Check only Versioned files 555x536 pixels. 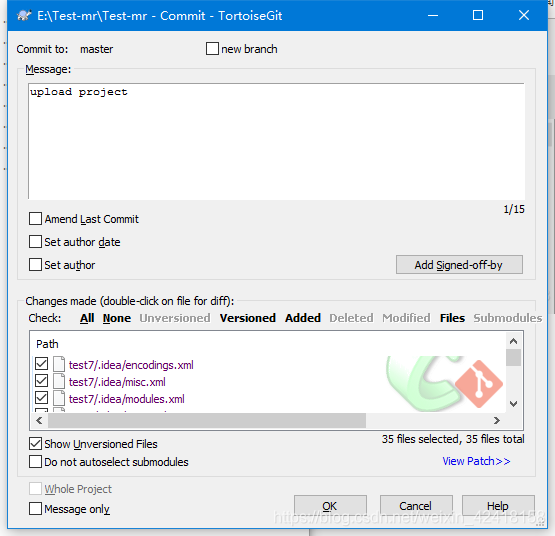[x=248, y=318]
